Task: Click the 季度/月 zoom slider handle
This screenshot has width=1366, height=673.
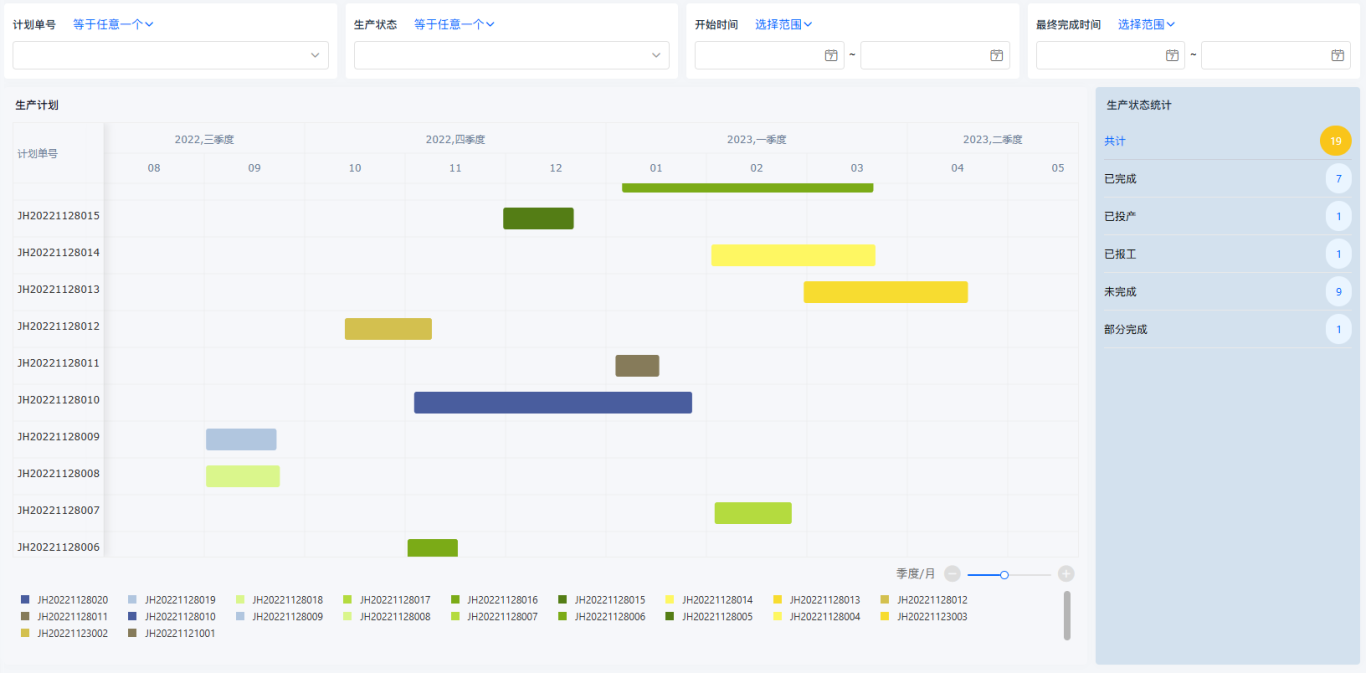Action: coord(1004,574)
